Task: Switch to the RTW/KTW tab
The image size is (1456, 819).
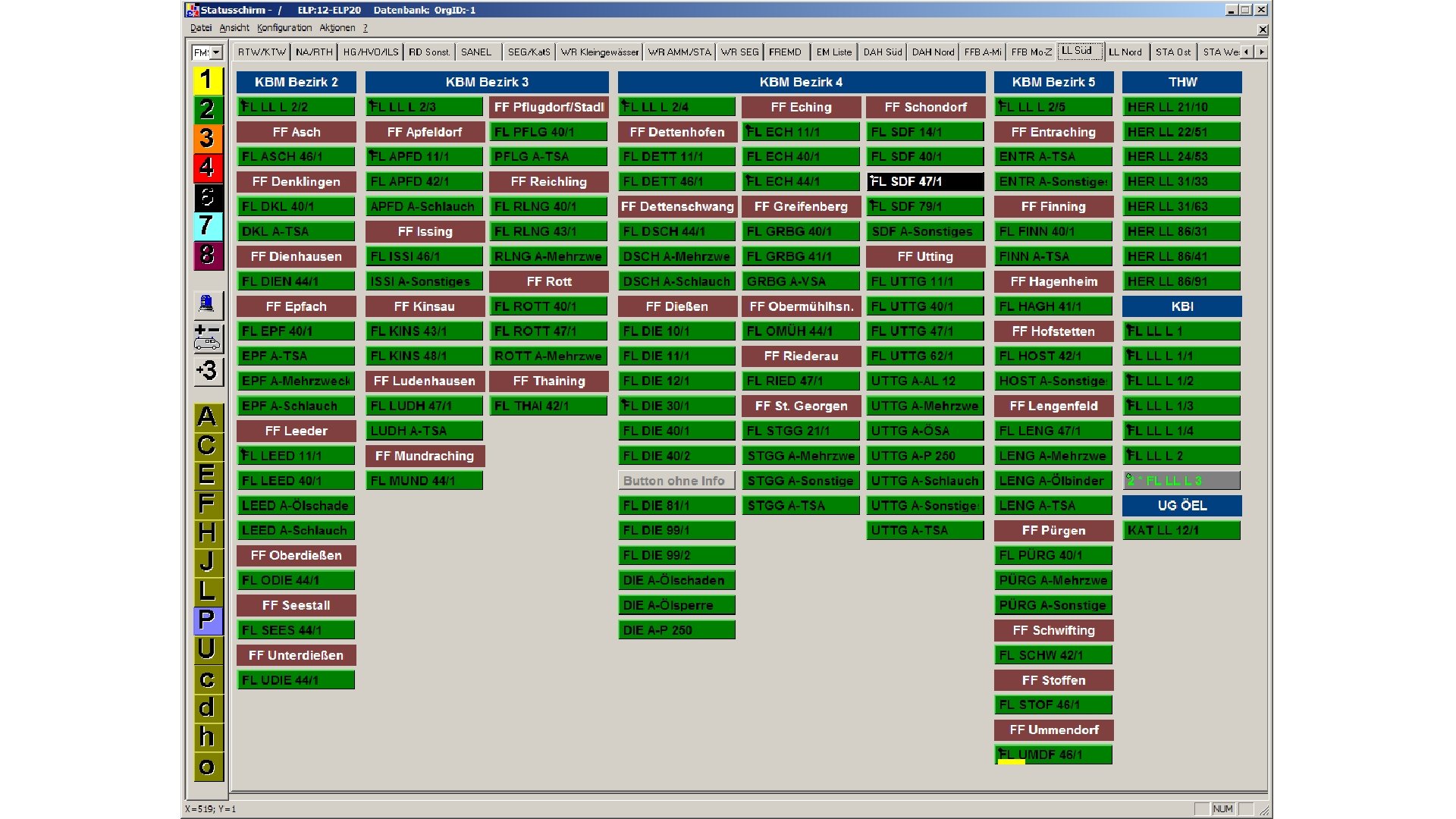Action: [261, 52]
